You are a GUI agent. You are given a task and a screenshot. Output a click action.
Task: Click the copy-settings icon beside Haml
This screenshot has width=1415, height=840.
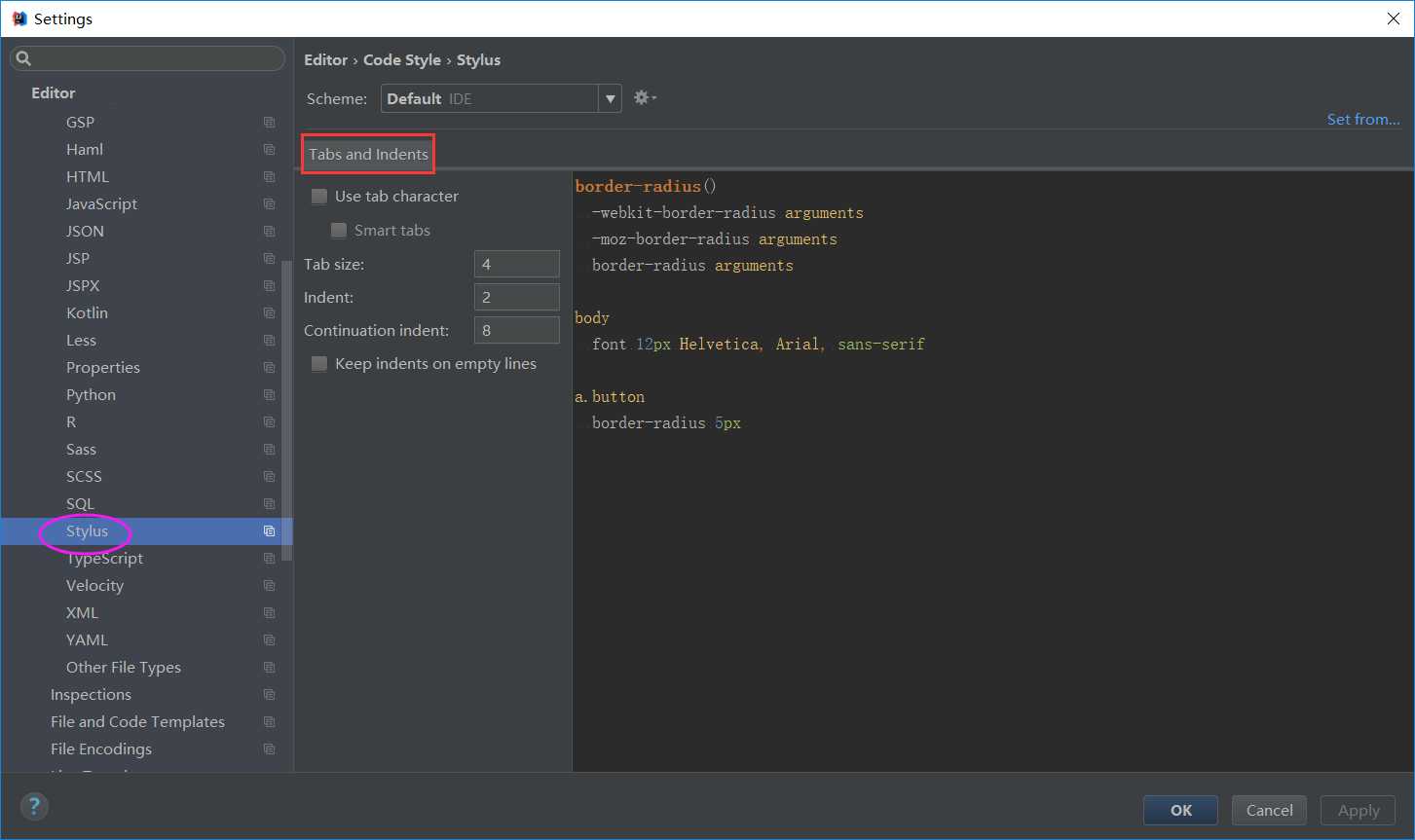pos(269,150)
